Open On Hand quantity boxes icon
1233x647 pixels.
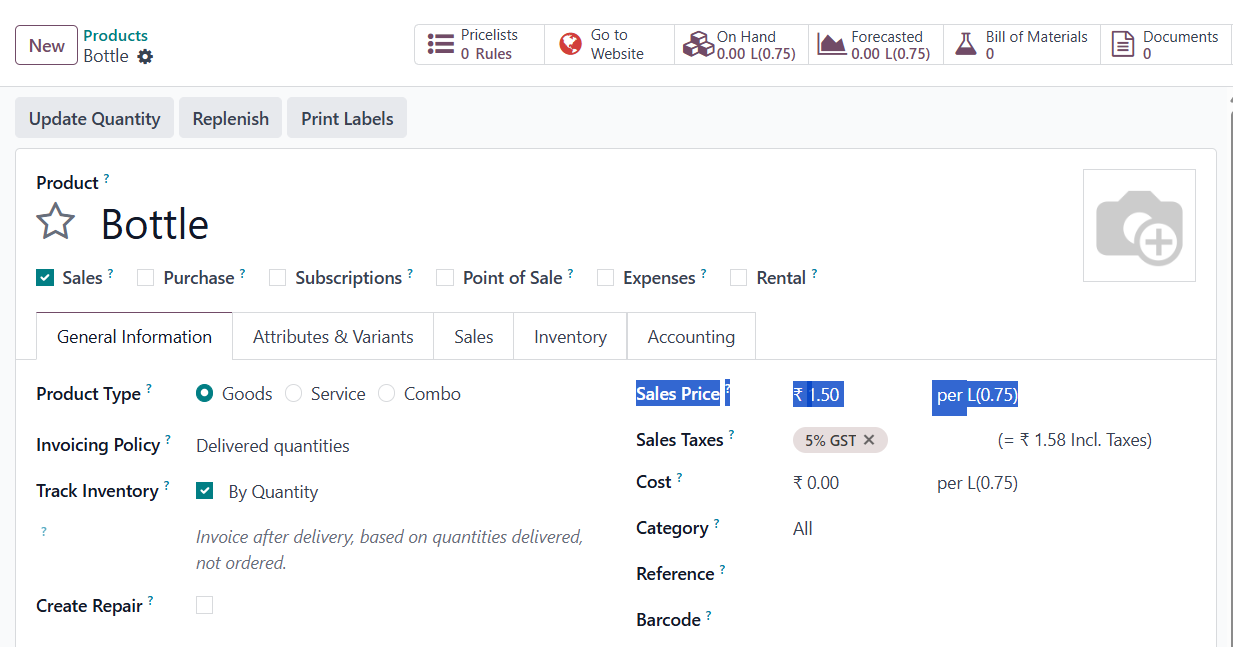click(697, 45)
